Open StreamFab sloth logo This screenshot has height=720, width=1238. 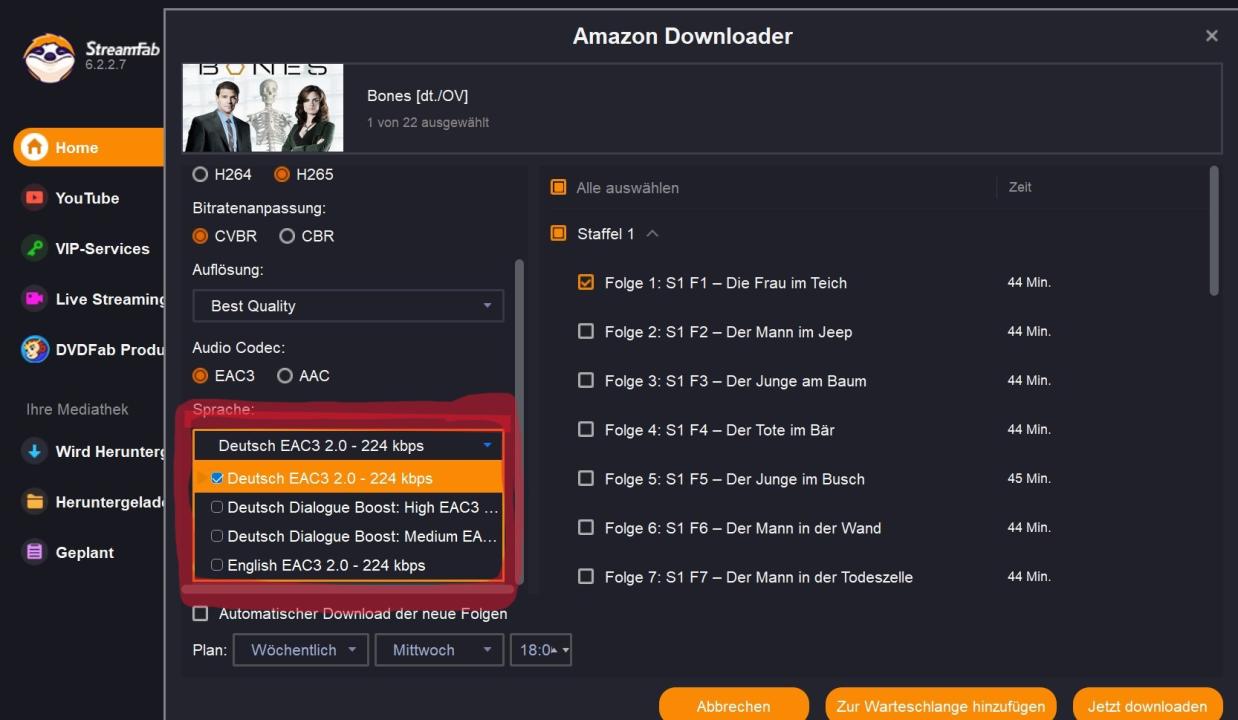49,57
